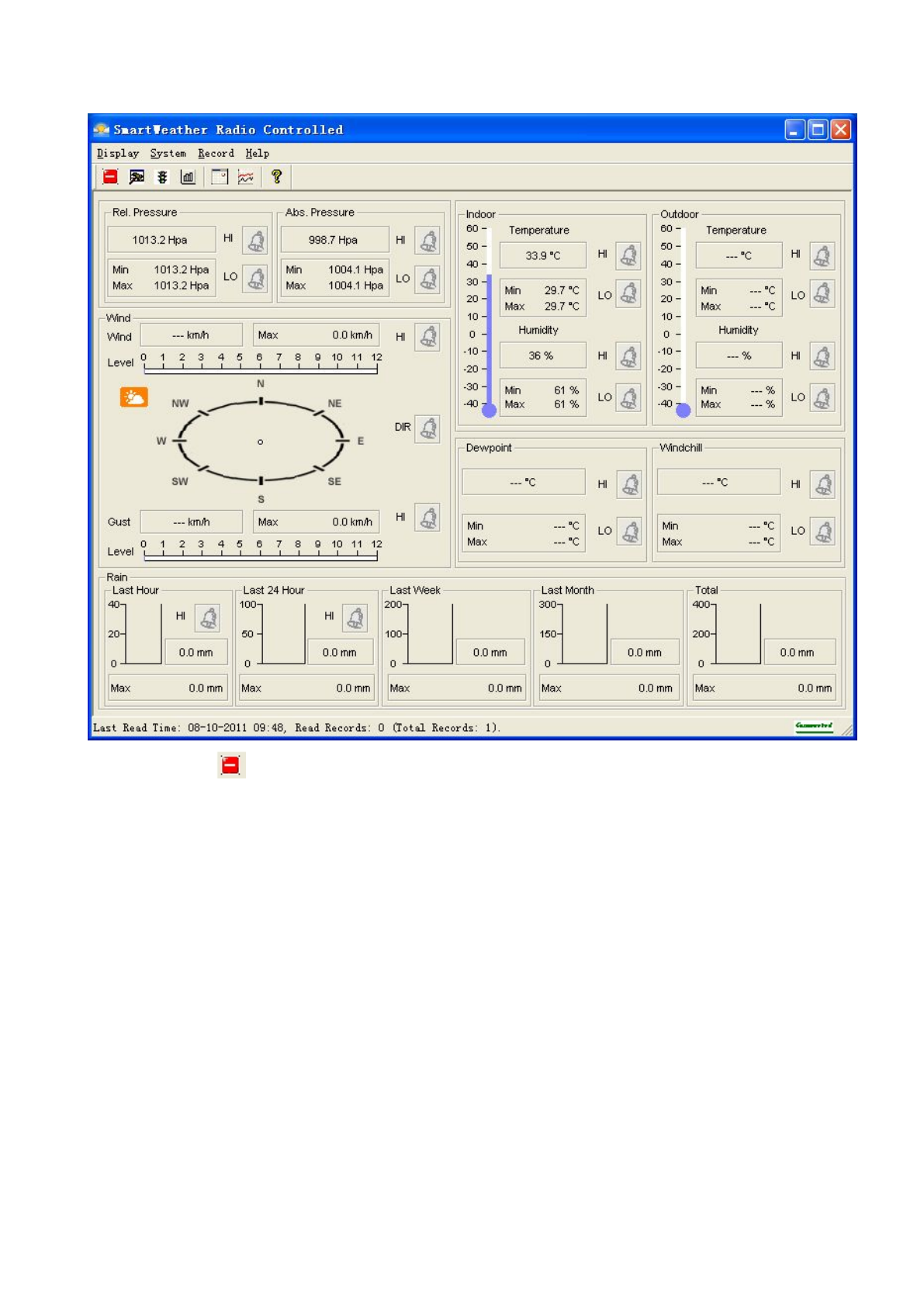The height and width of the screenshot is (1307, 924).
Task: Click the Indoor thermometer gauge
Action: pos(489,321)
